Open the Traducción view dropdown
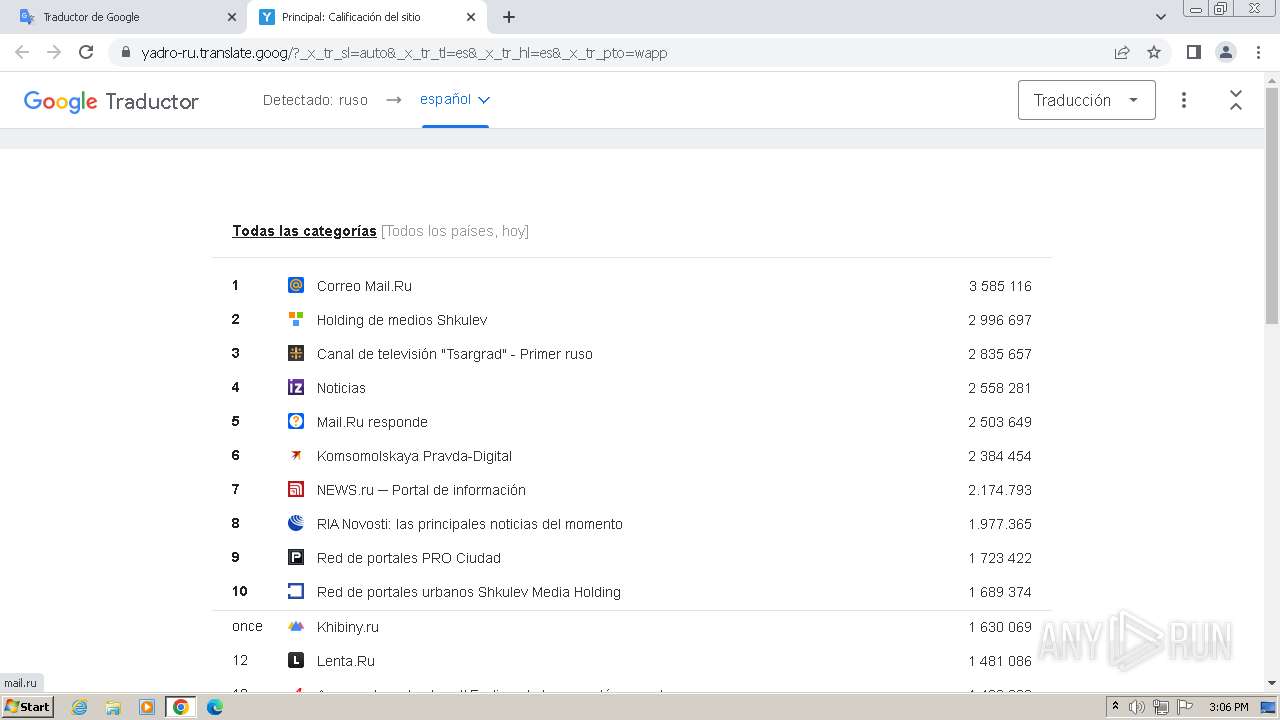Screen dimensions: 1280x720 point(1086,100)
